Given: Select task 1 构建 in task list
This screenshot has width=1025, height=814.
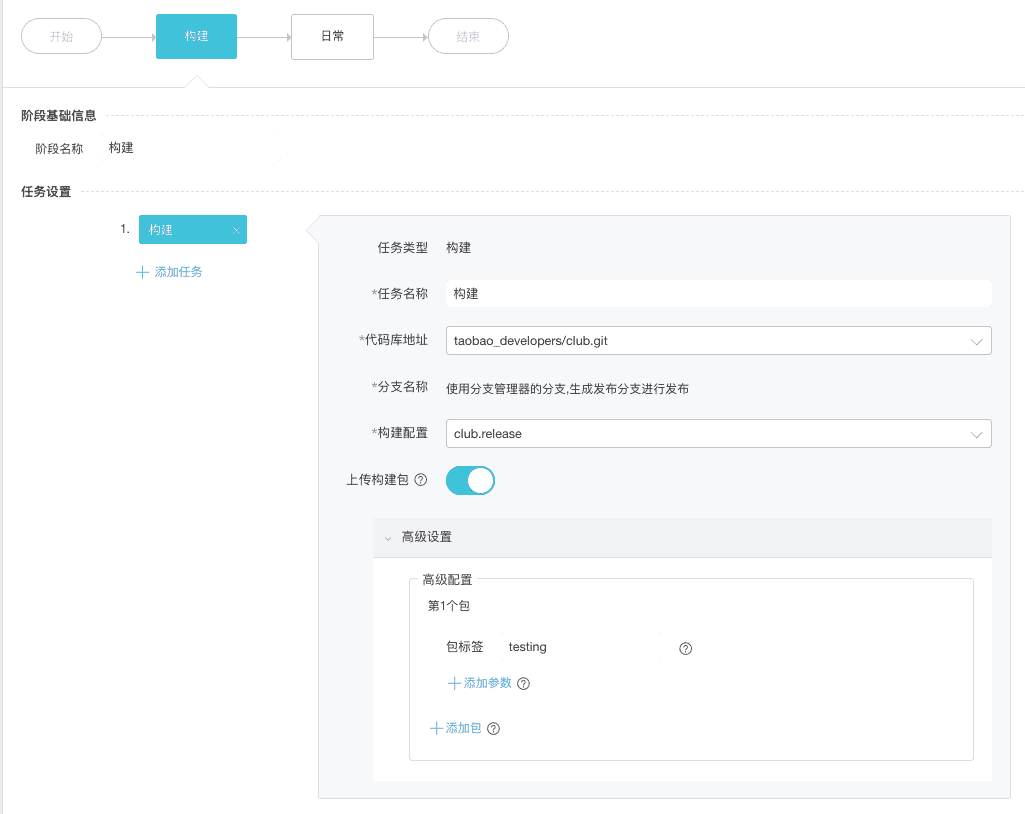Looking at the screenshot, I should (193, 229).
